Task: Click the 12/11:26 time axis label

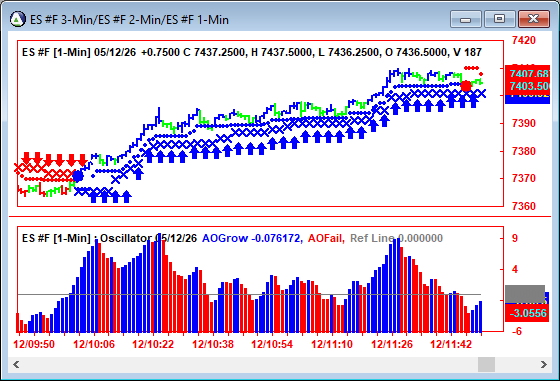Action: click(392, 344)
